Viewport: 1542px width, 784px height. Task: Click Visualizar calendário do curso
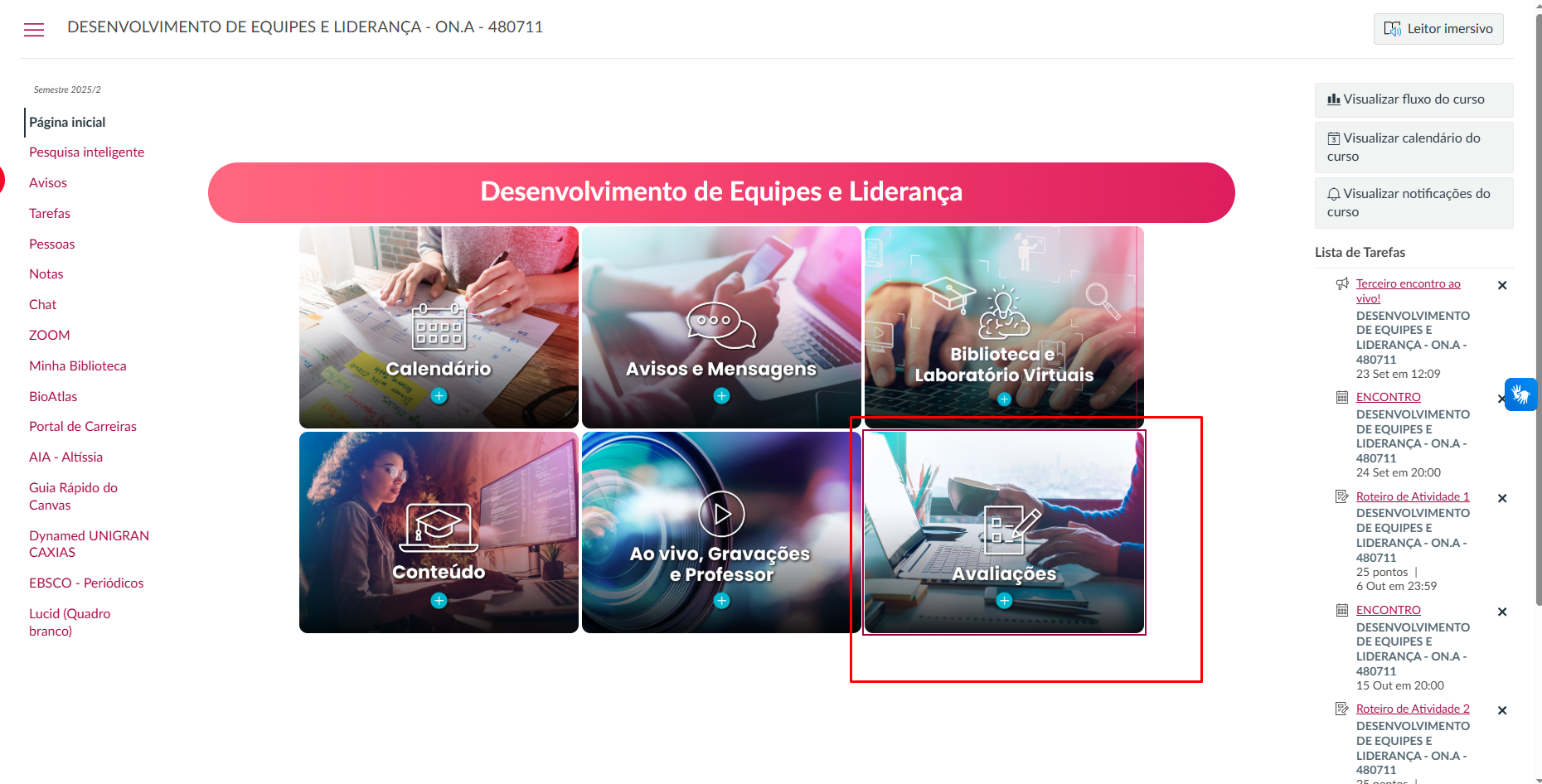pyautogui.click(x=1413, y=148)
